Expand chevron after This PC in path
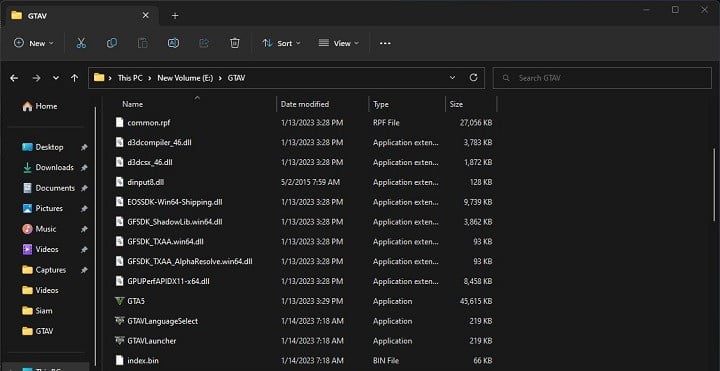The image size is (720, 371). pos(150,78)
